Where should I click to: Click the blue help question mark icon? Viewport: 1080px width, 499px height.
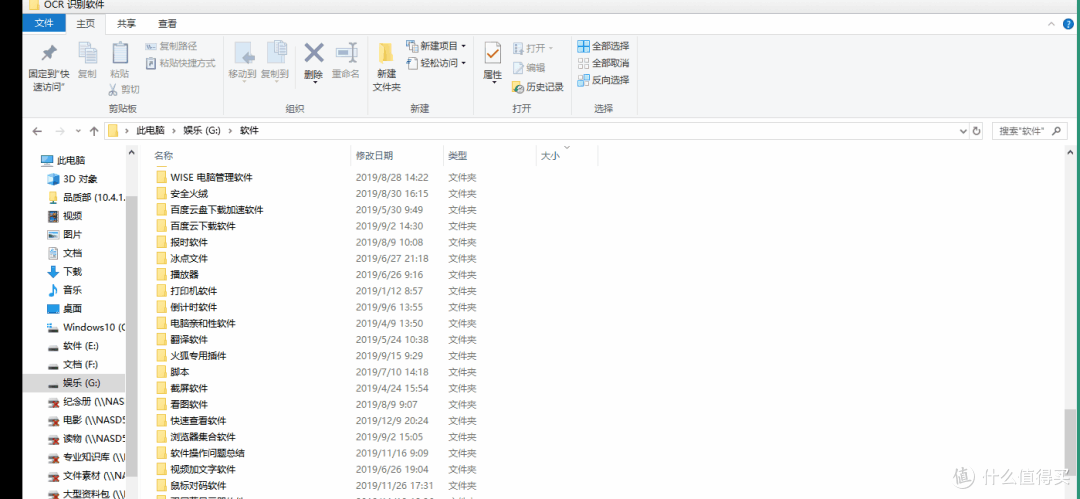[x=1068, y=23]
